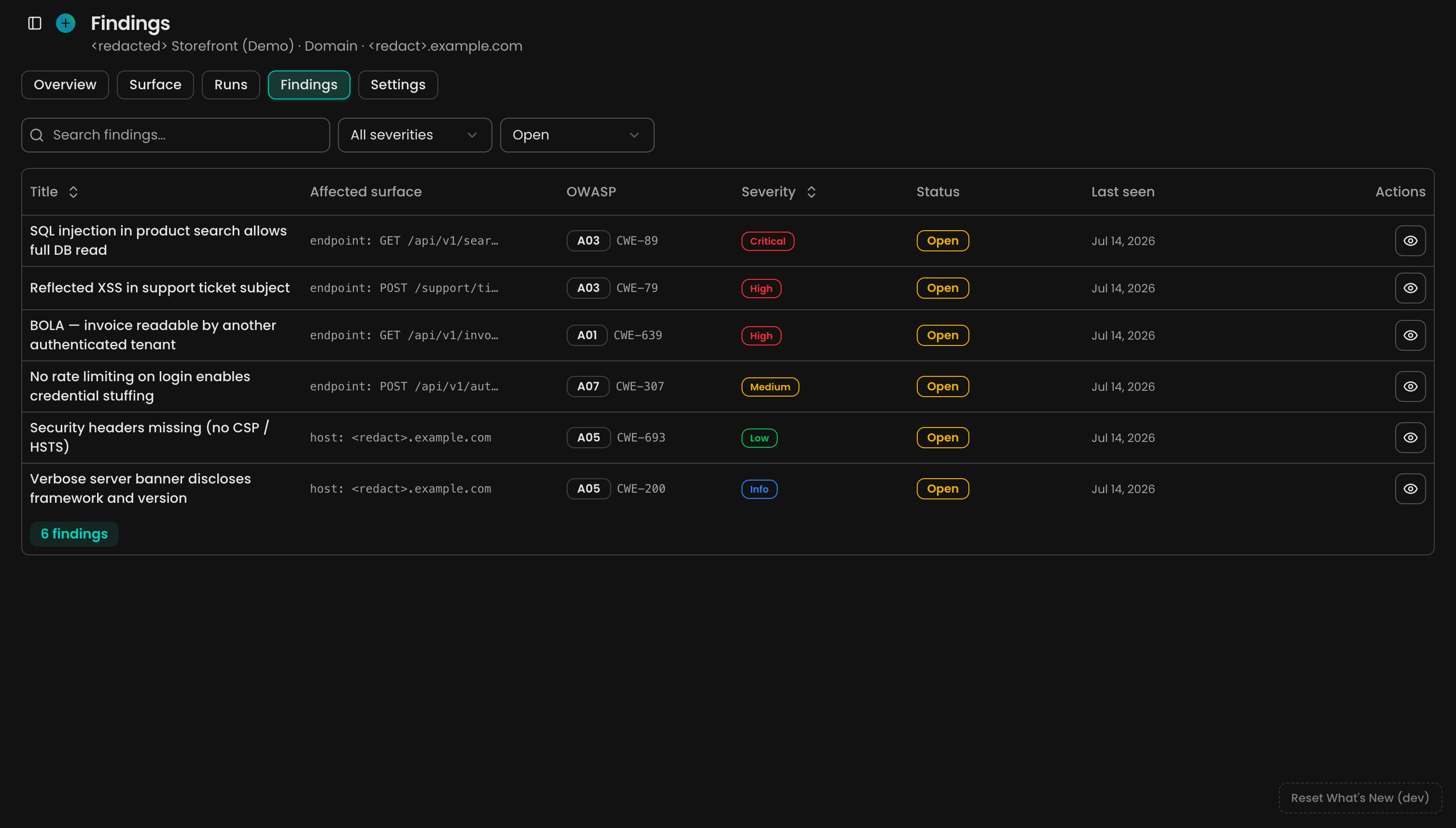Click Open status on Verbose banner row
1456x828 pixels.
coord(943,488)
